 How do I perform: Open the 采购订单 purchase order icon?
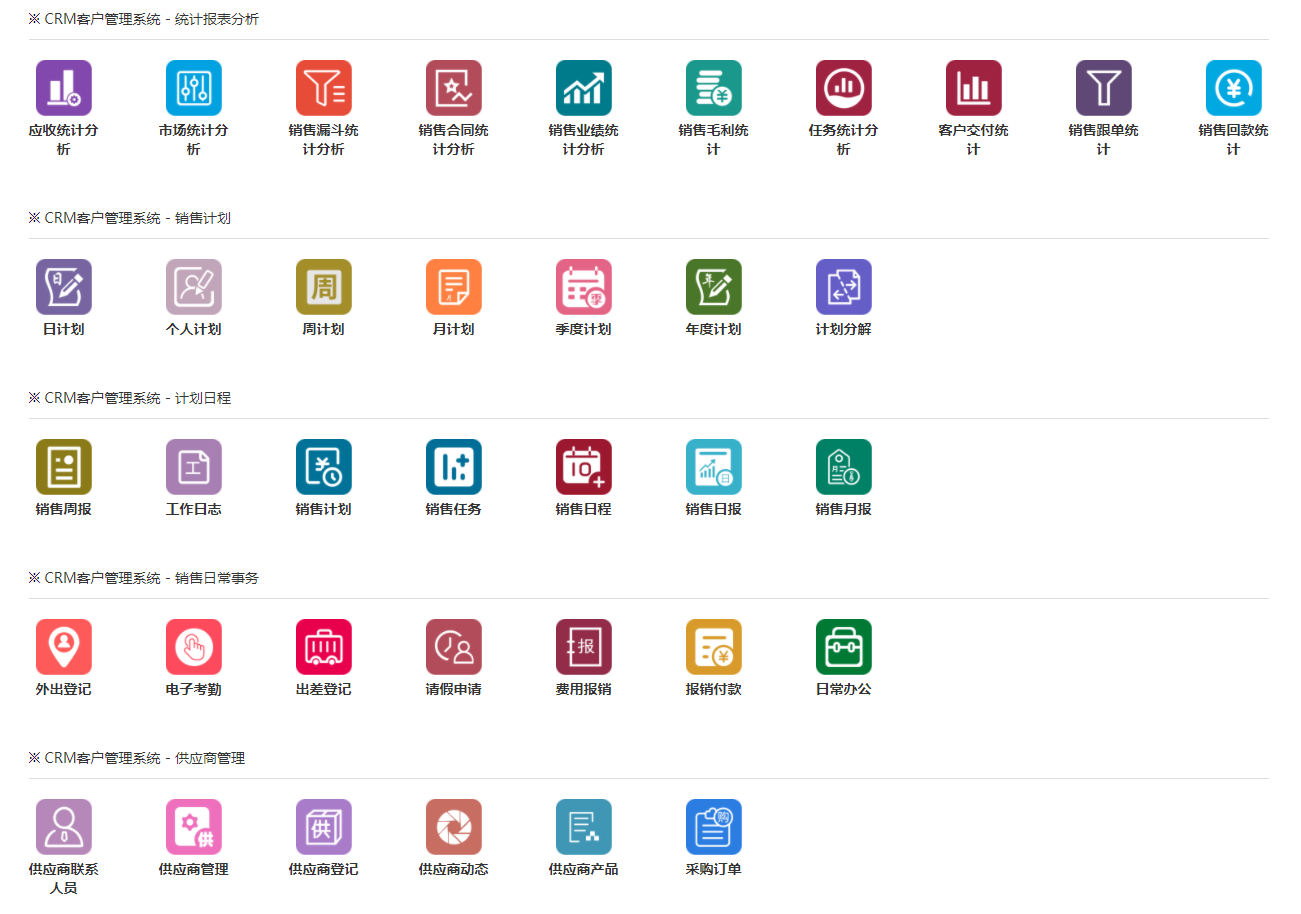tap(713, 827)
